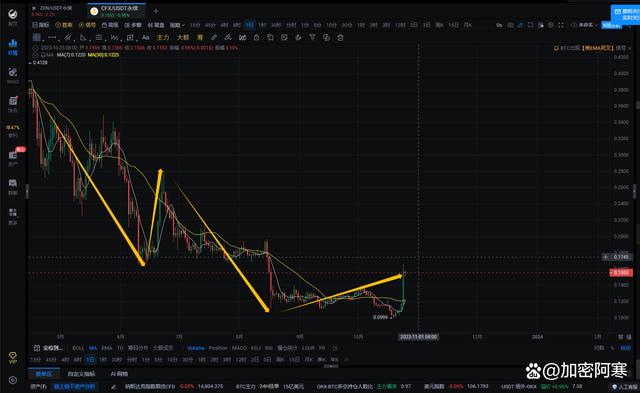Expand the chart layout dropdown in top toolbar
This screenshot has width=640, height=393.
pos(177,25)
